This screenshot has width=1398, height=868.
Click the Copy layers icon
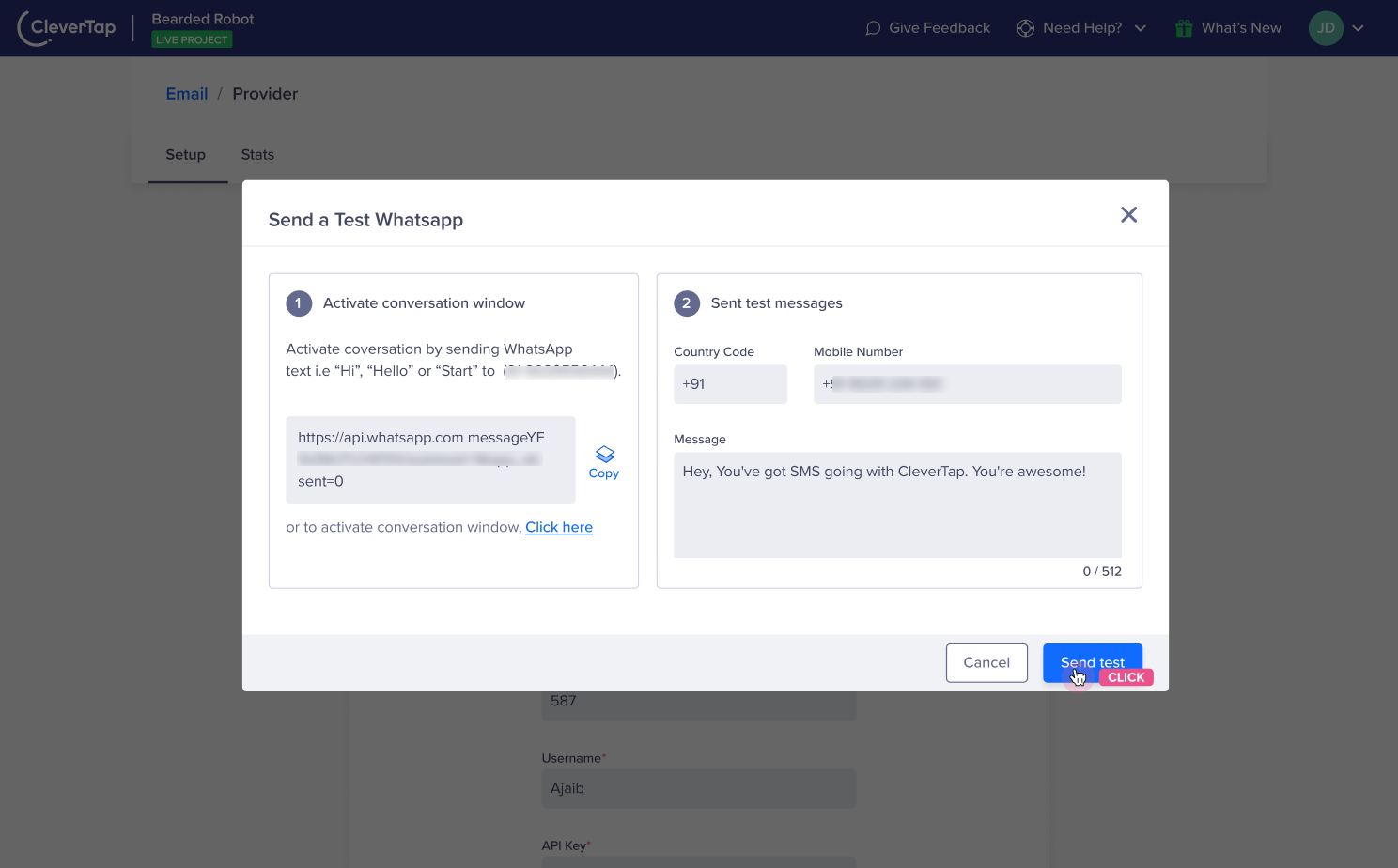tap(605, 455)
